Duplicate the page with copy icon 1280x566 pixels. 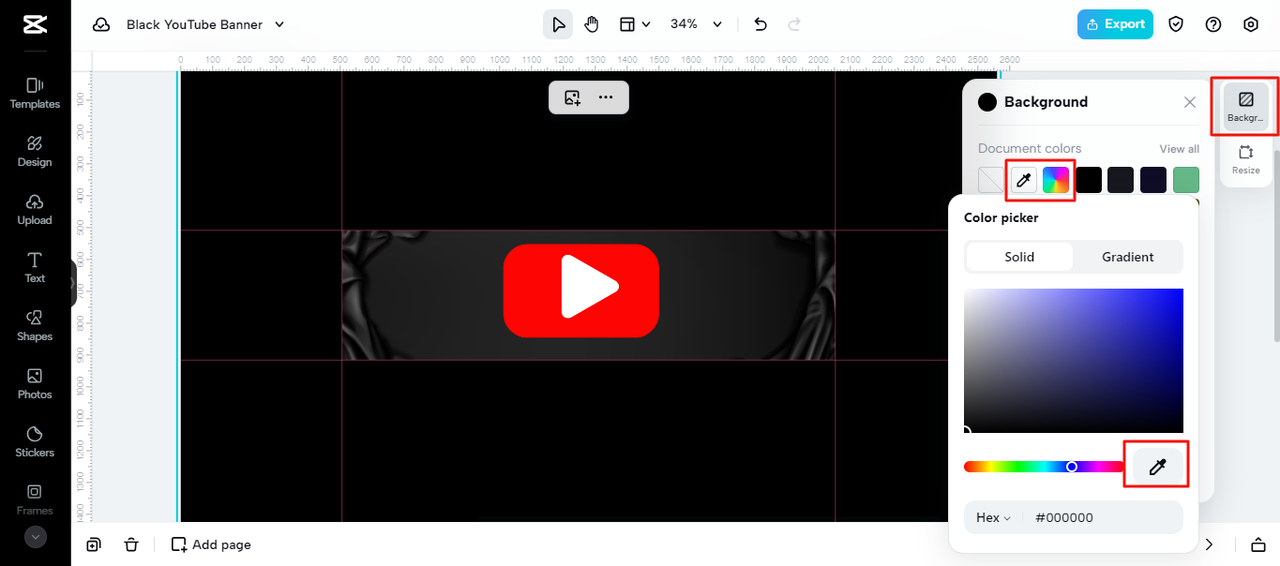[x=93, y=545]
